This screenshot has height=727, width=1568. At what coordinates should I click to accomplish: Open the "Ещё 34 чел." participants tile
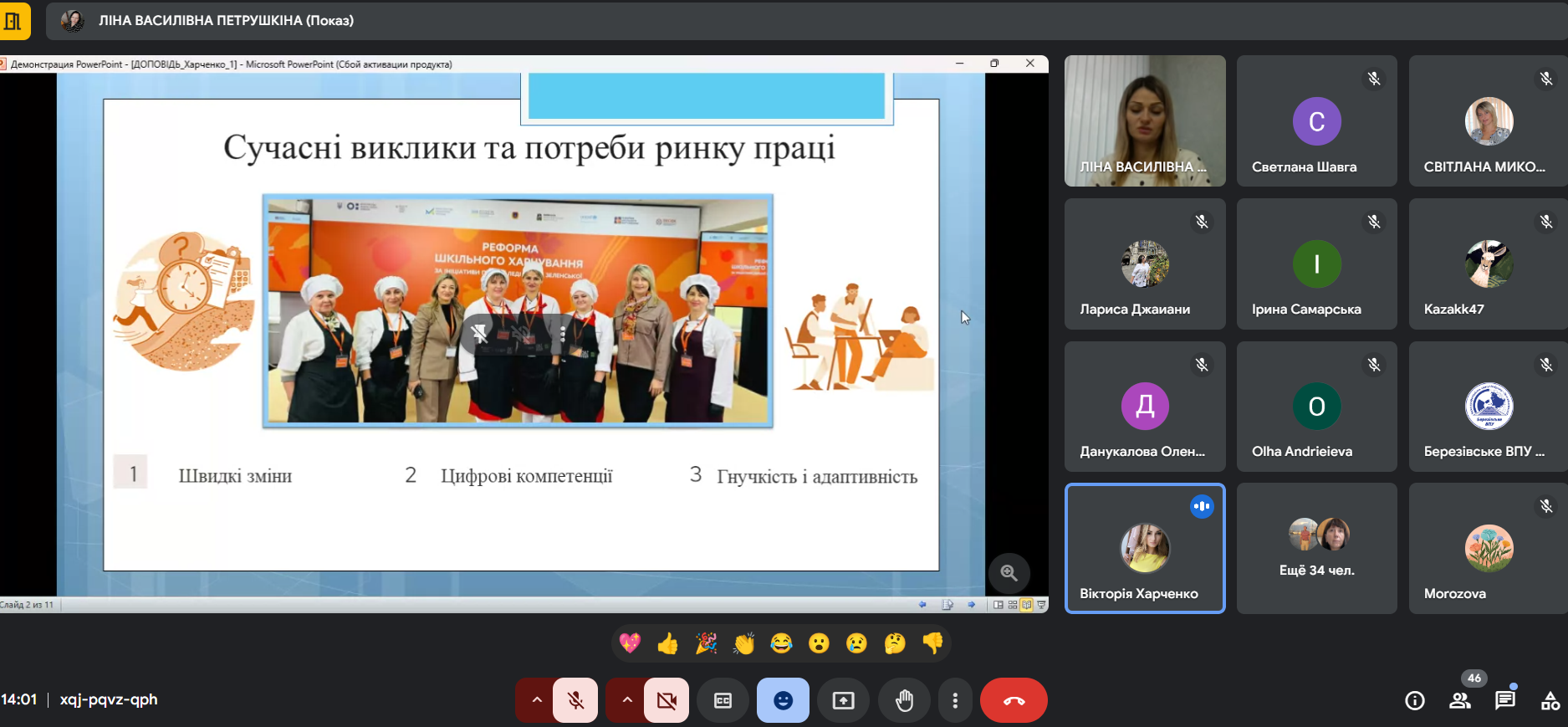[x=1316, y=548]
